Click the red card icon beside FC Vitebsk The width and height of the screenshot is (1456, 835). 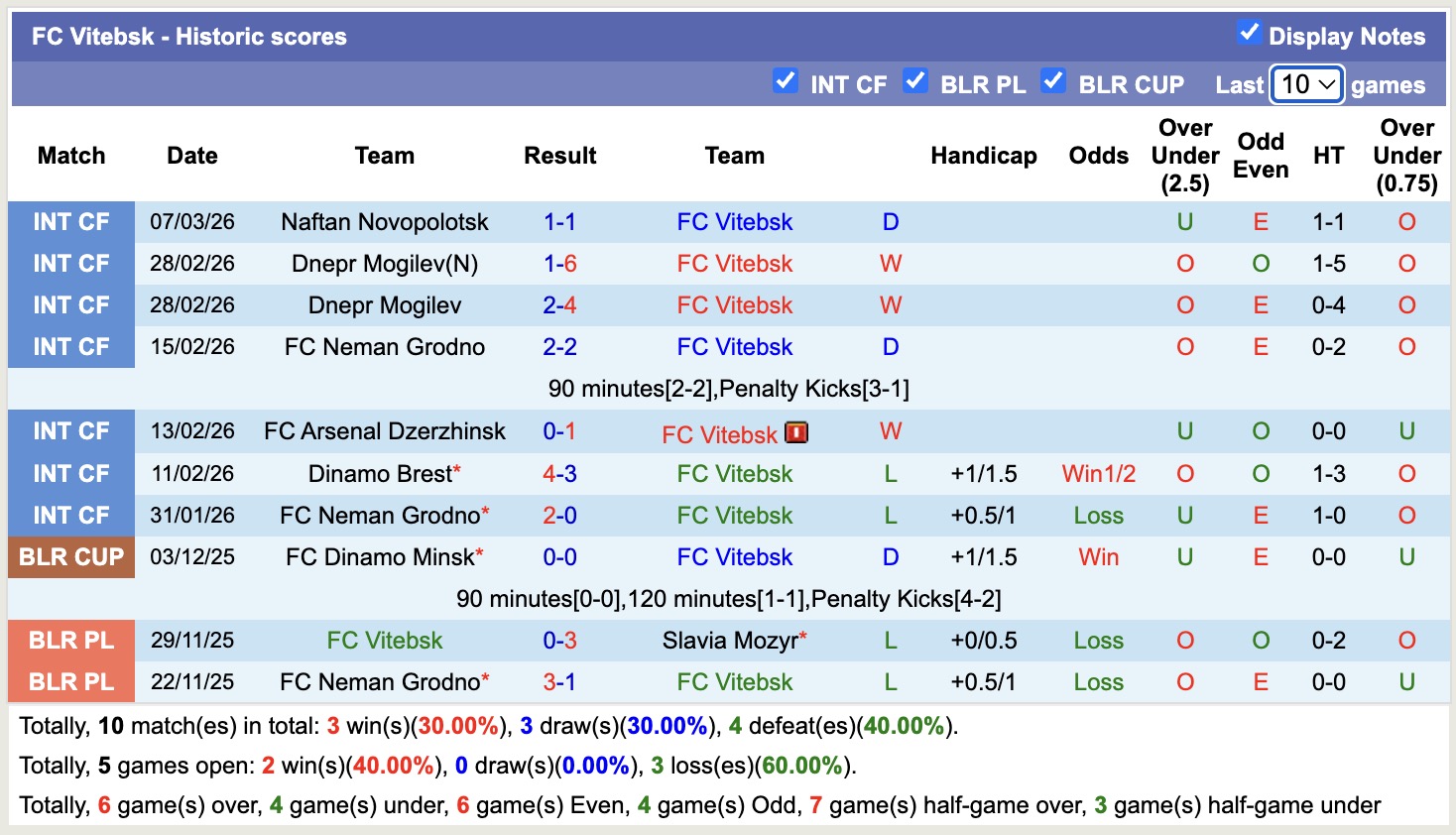796,432
